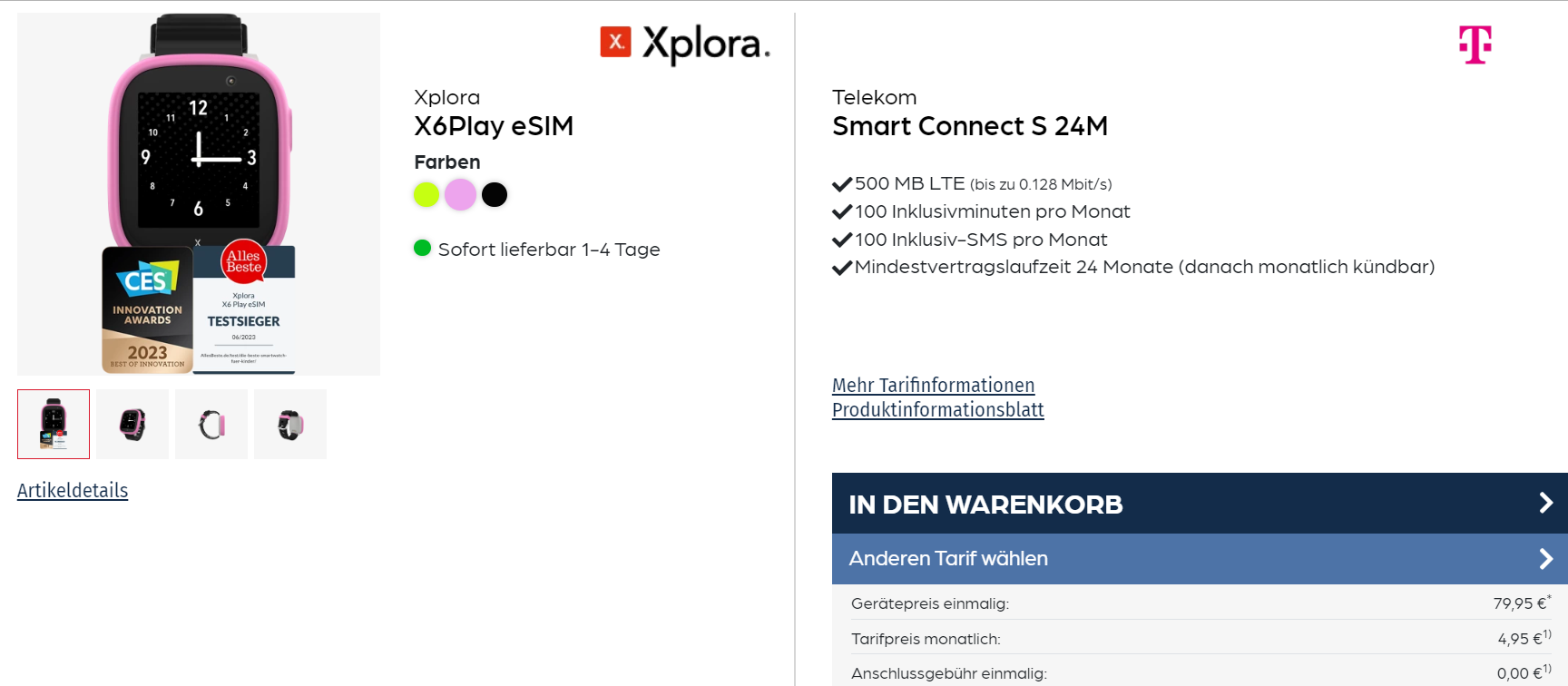1568x686 pixels.
Task: Click the red Xplora X icon
Action: (615, 42)
